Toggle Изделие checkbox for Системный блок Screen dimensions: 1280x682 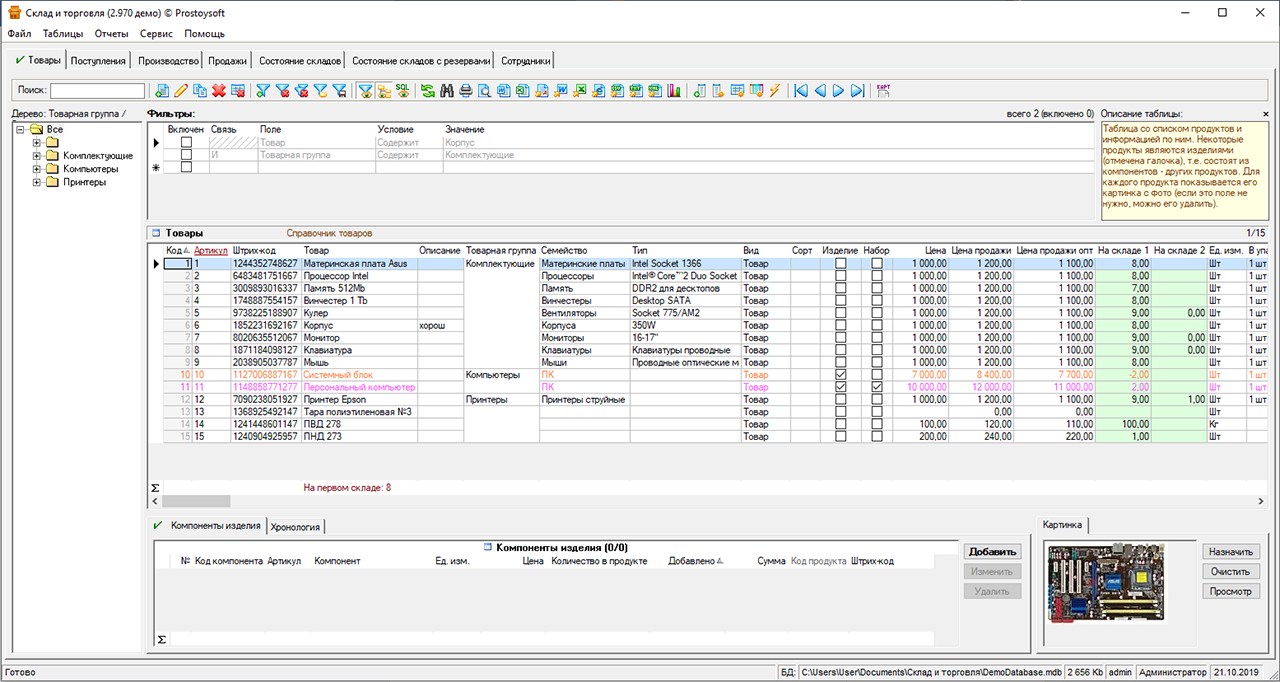click(840, 375)
